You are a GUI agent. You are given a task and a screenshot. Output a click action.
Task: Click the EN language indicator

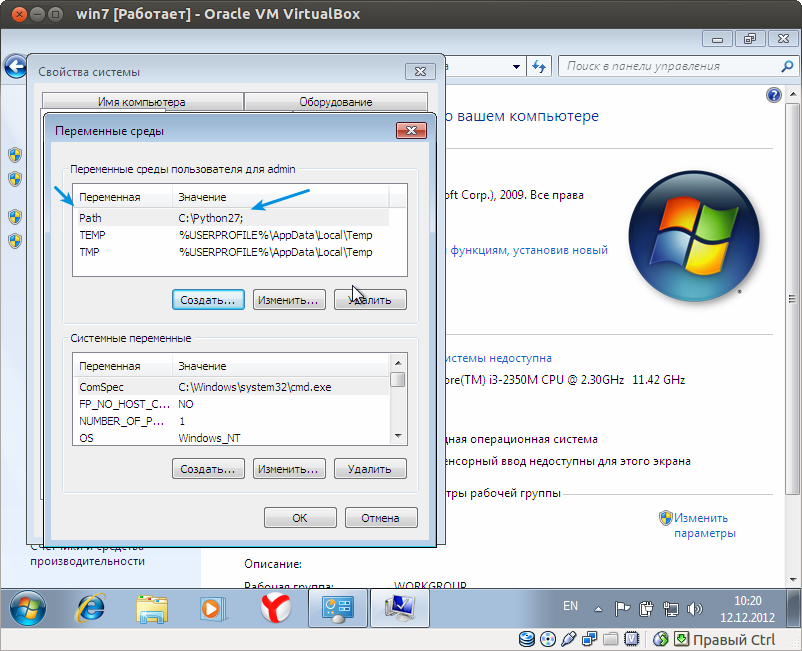click(570, 606)
